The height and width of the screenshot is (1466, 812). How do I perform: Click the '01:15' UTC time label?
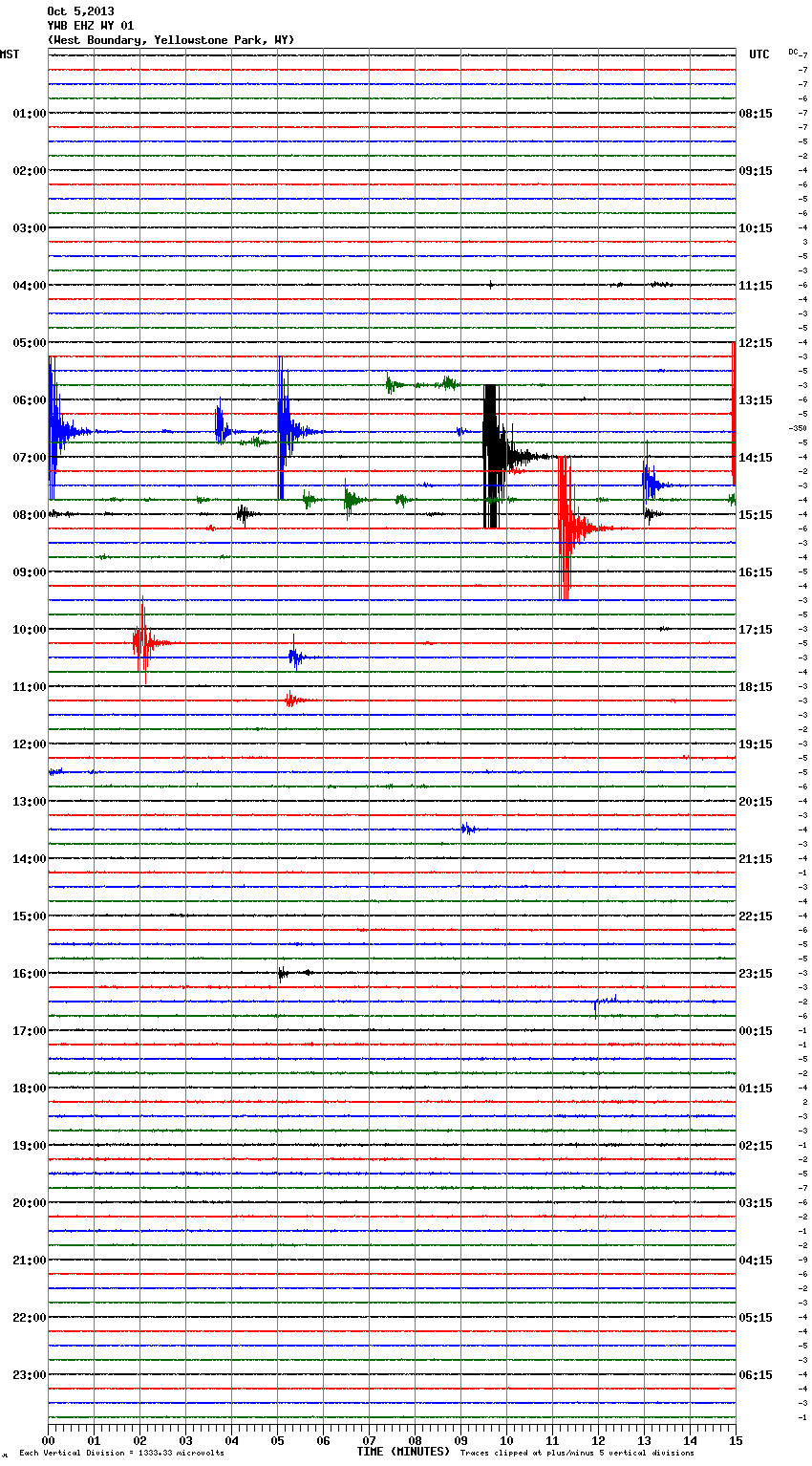point(756,1089)
